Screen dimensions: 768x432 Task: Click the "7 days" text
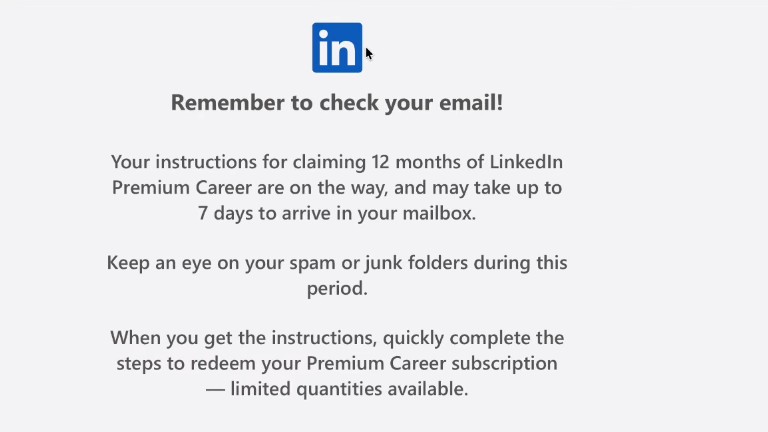click(x=227, y=212)
